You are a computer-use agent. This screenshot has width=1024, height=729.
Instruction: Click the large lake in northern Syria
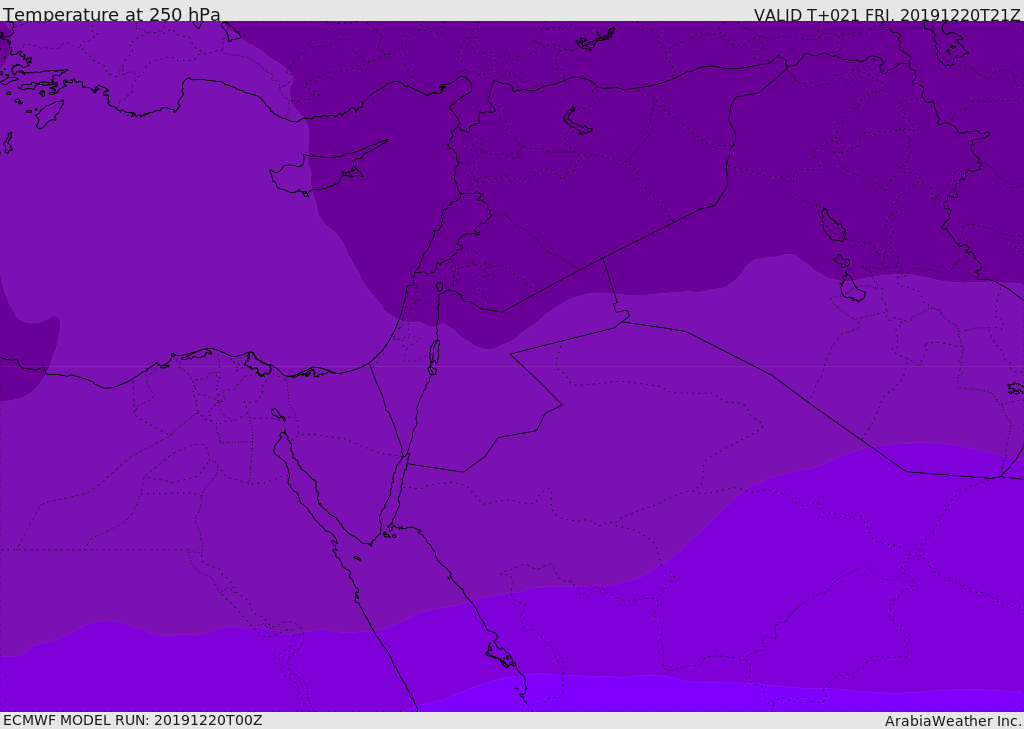point(578,122)
